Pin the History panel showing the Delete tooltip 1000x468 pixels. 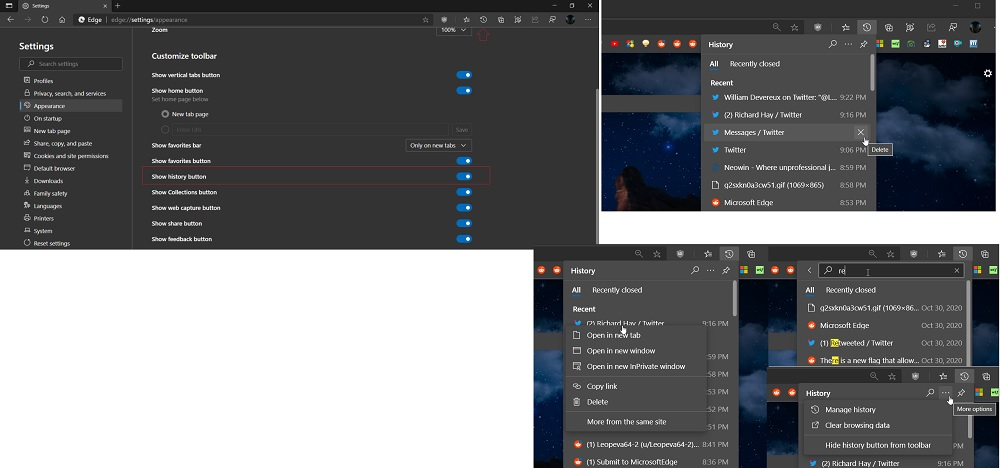(864, 45)
